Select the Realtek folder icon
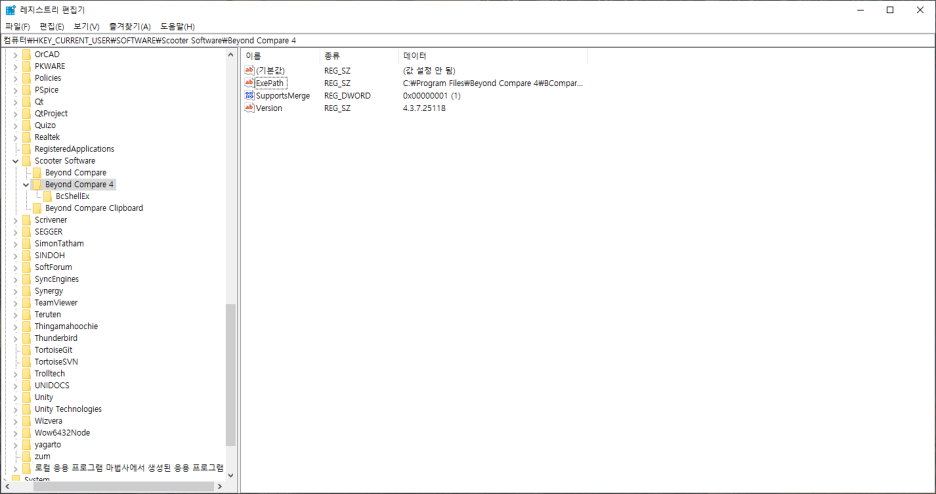This screenshot has width=936, height=494. tap(26, 137)
